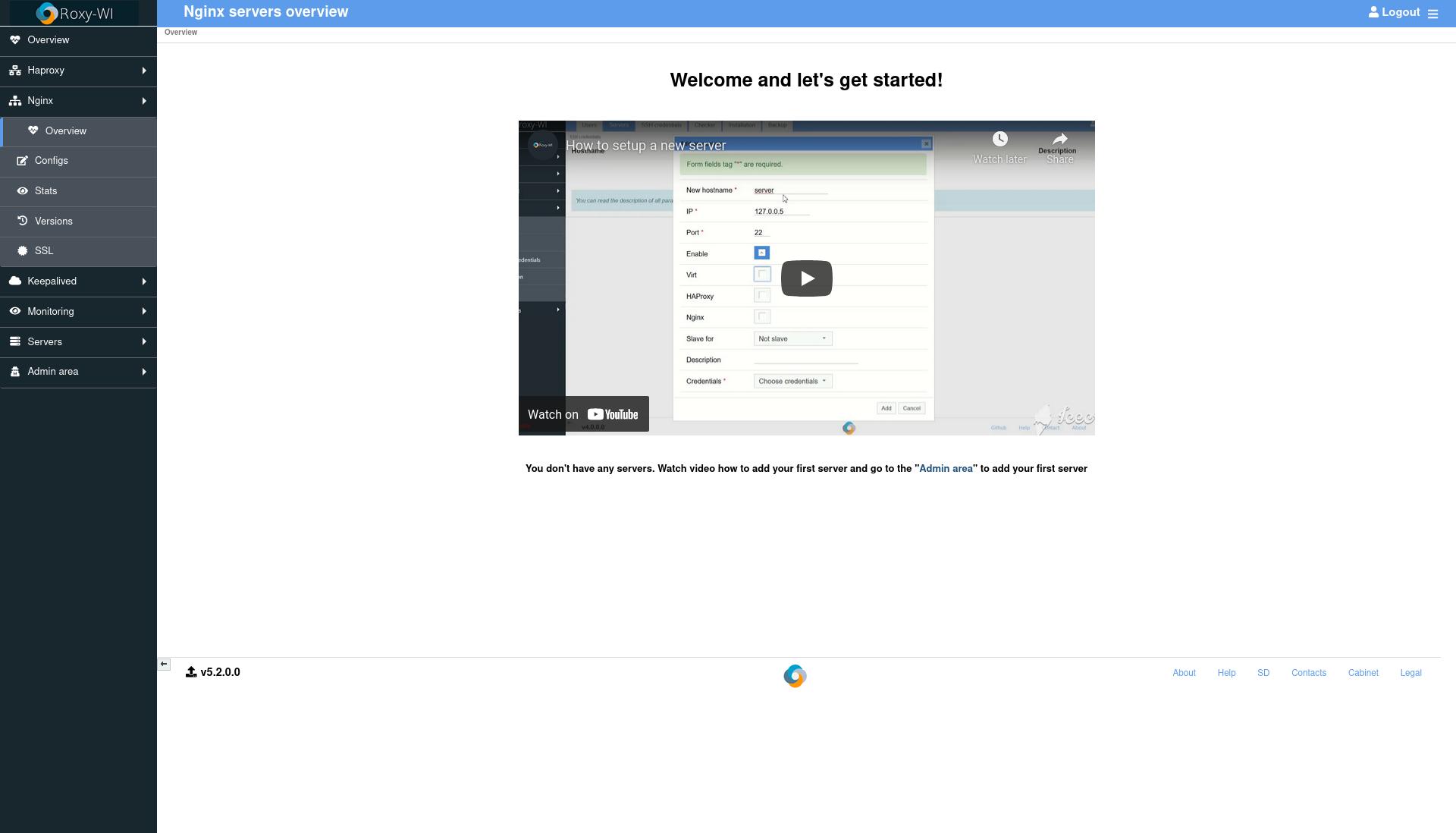This screenshot has width=1456, height=833.
Task: Click the Haproxy network icon
Action: [x=15, y=71]
